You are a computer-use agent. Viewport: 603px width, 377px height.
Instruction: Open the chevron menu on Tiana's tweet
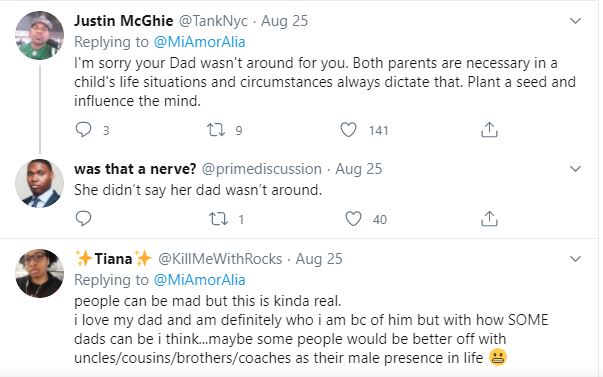(575, 259)
